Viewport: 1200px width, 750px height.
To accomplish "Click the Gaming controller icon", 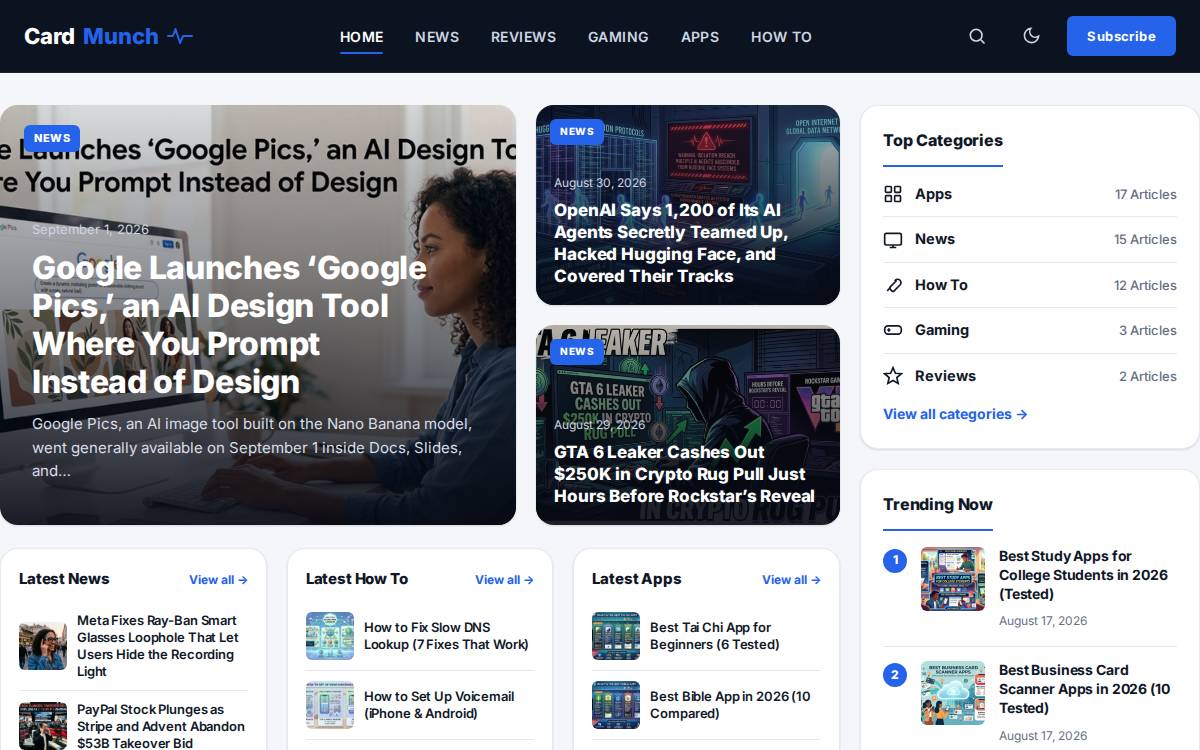I will (x=893, y=330).
